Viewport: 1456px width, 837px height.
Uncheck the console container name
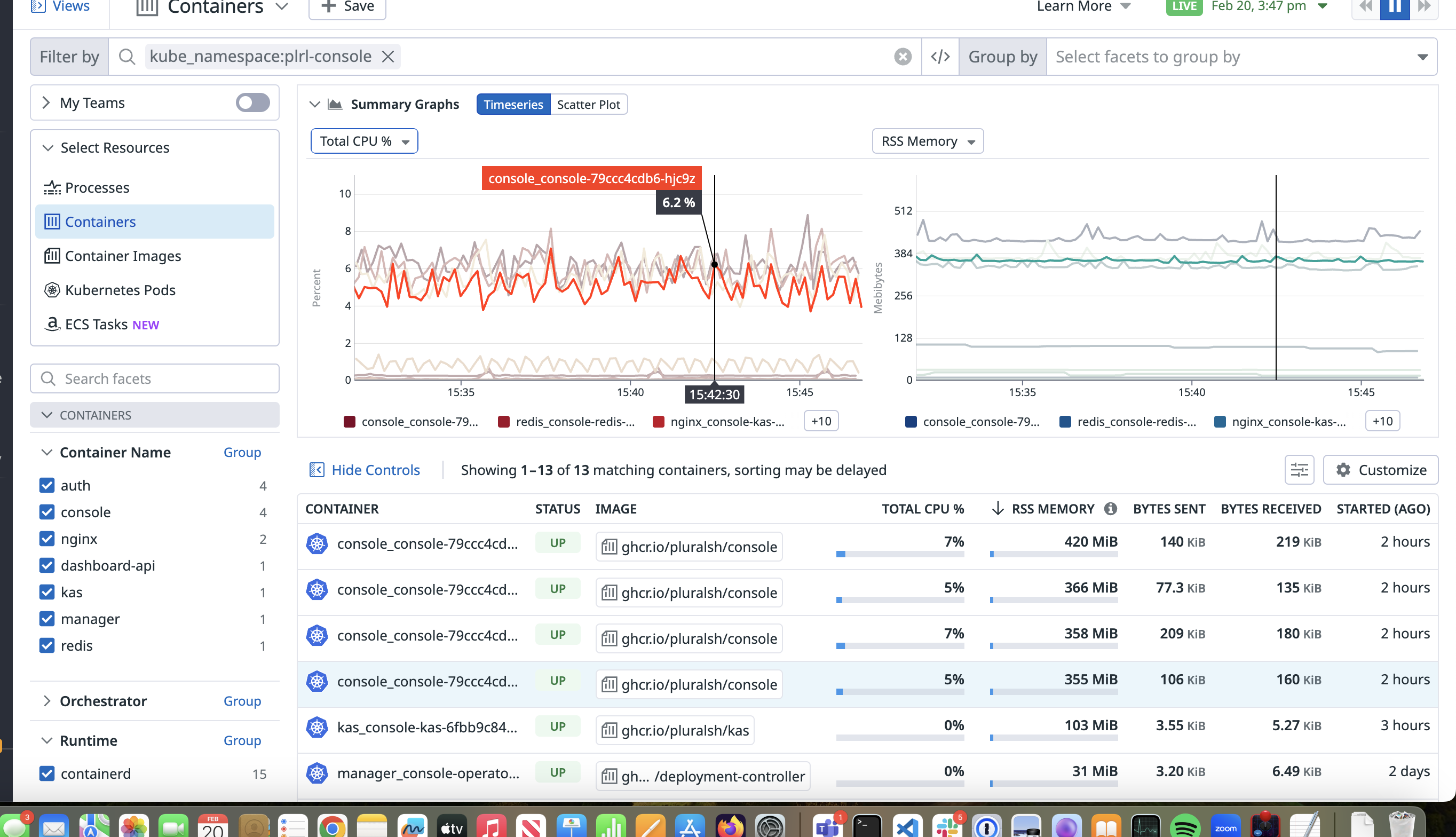pos(47,511)
